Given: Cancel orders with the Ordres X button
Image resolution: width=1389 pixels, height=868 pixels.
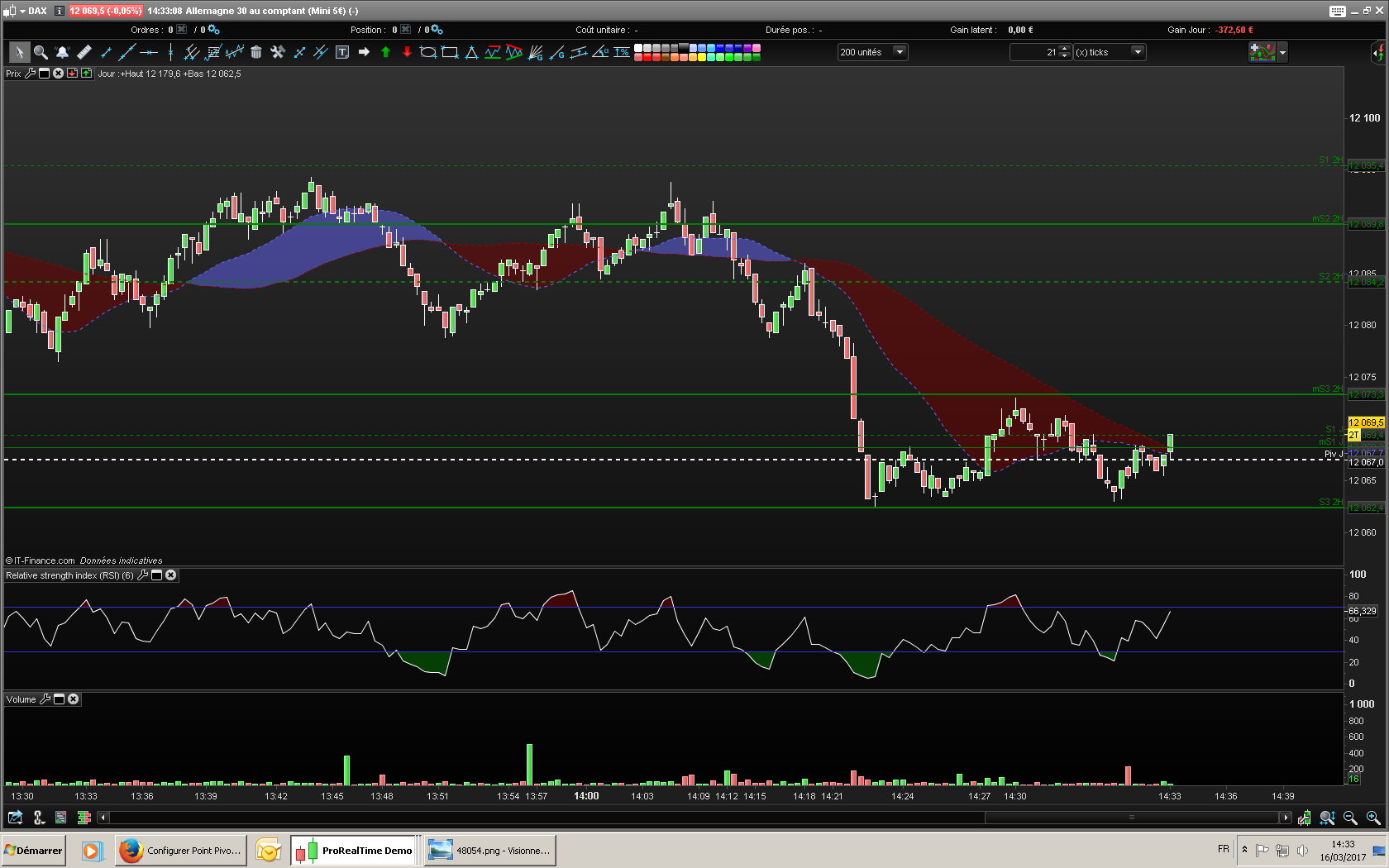Looking at the screenshot, I should click(x=182, y=30).
